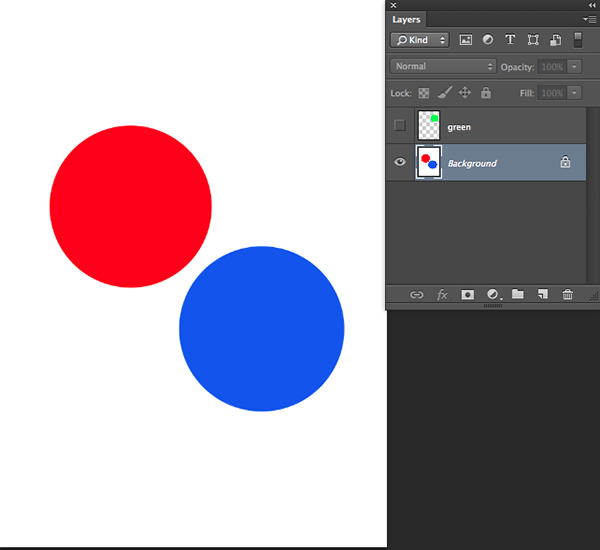
Task: Lock all padlock icon in Lock row
Action: click(486, 92)
